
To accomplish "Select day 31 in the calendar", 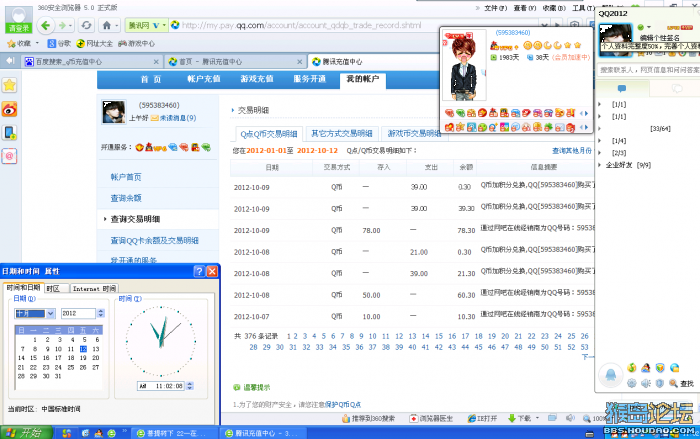I will click(x=58, y=376).
